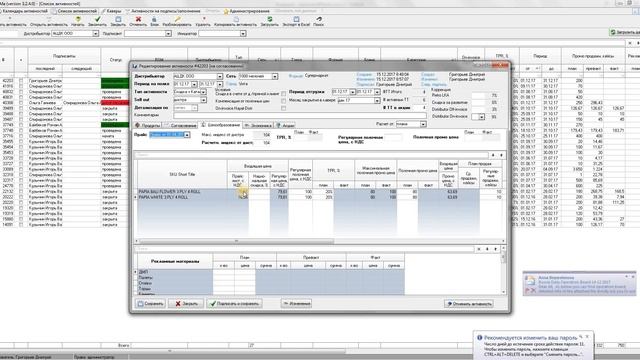
Task: Toggle price compensation checkbox in dialog
Action: click(x=283, y=101)
